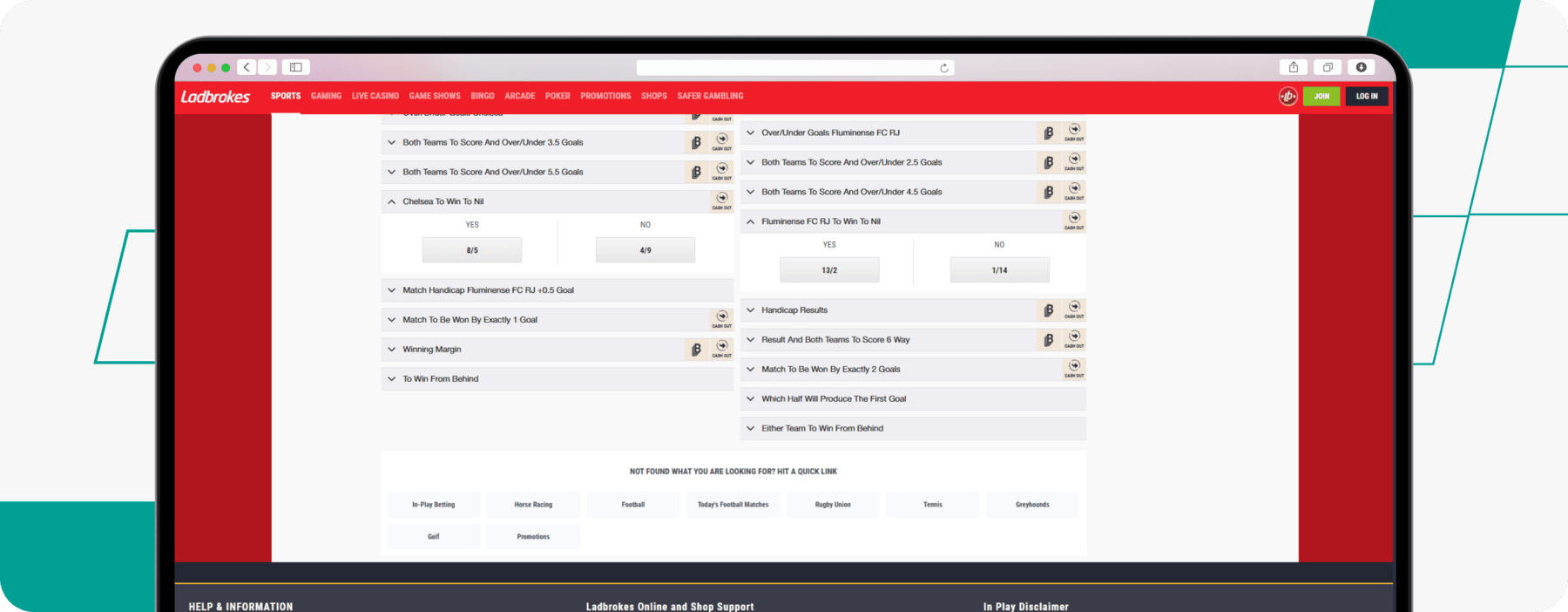Open the Sports tab
The height and width of the screenshot is (612, 1568).
[x=286, y=96]
